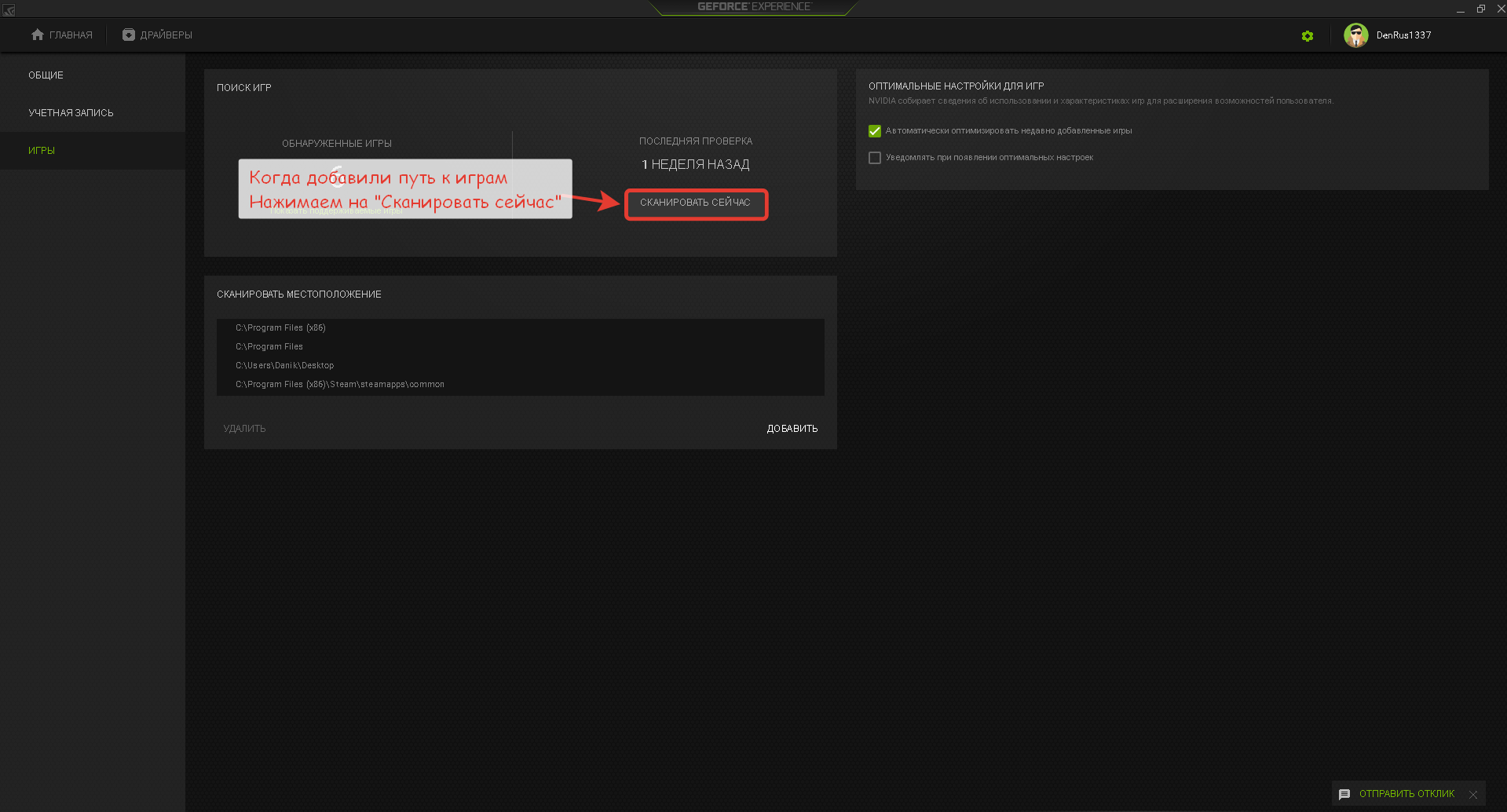The width and height of the screenshot is (1507, 812).
Task: Click the ОПТИМАЛЬНЫЕ НАСТРОЙКИ ДЛЯ ИГР heading
Action: point(957,86)
